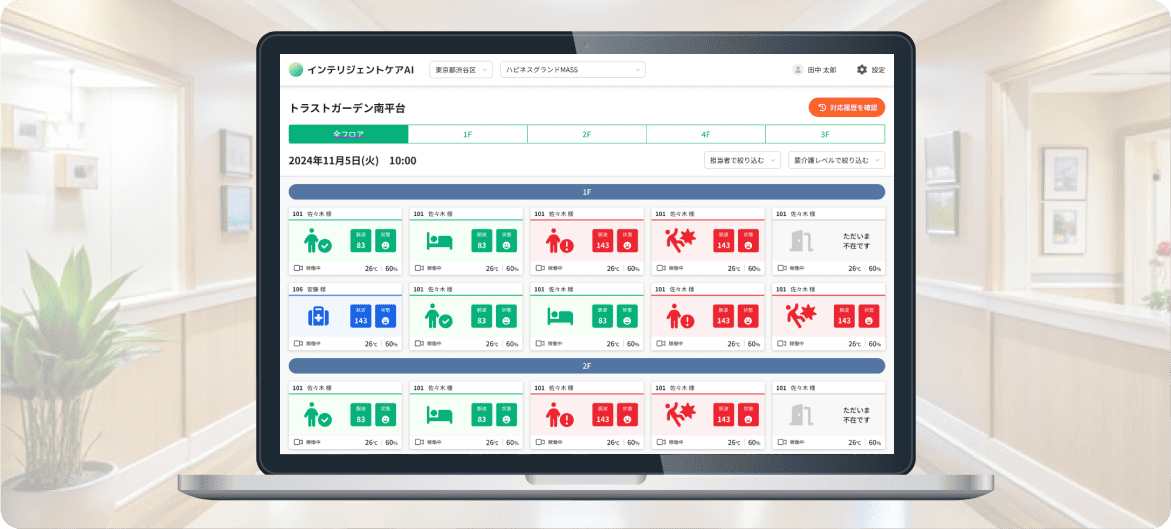Image resolution: width=1171 pixels, height=529 pixels.
Task: Click the green bed icon in the 2F section
Action: point(438,415)
